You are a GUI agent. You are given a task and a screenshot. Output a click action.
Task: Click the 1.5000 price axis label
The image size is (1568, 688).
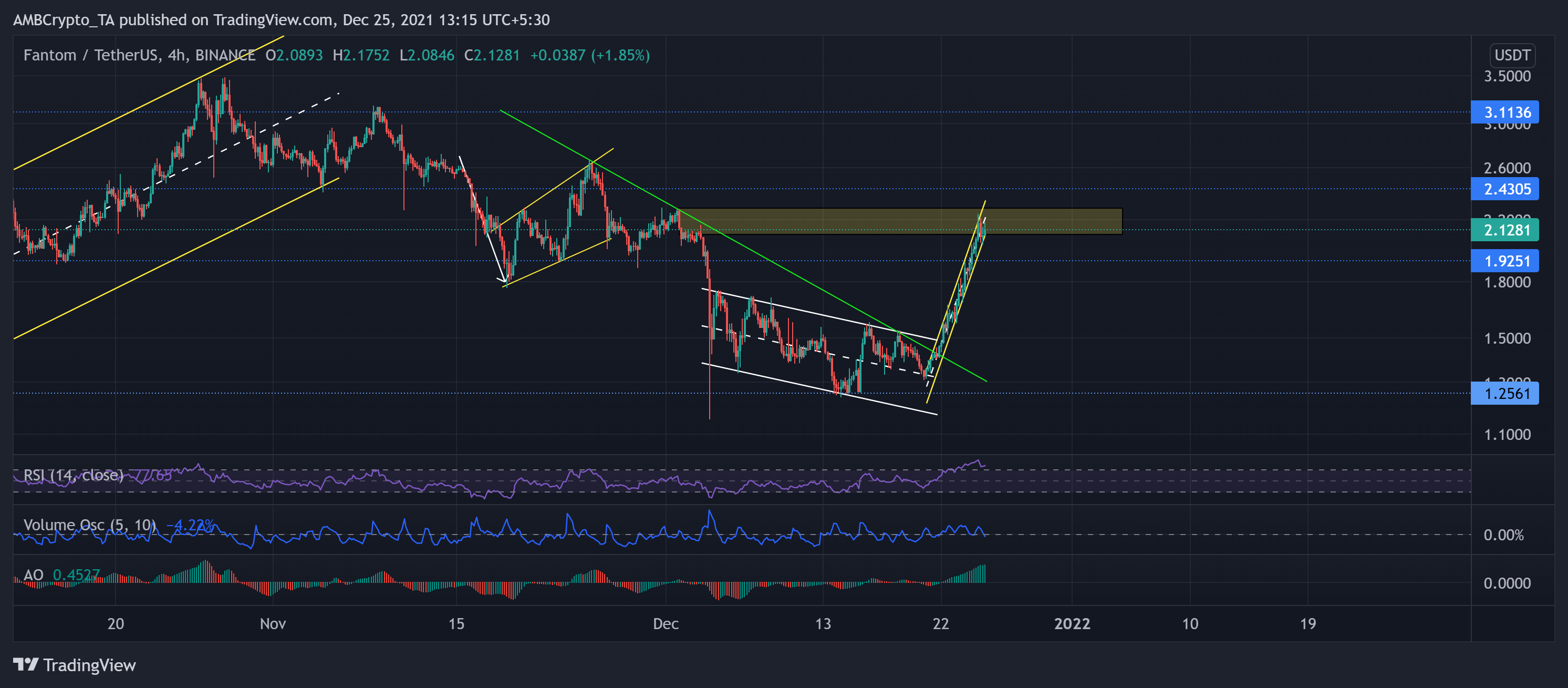1507,338
